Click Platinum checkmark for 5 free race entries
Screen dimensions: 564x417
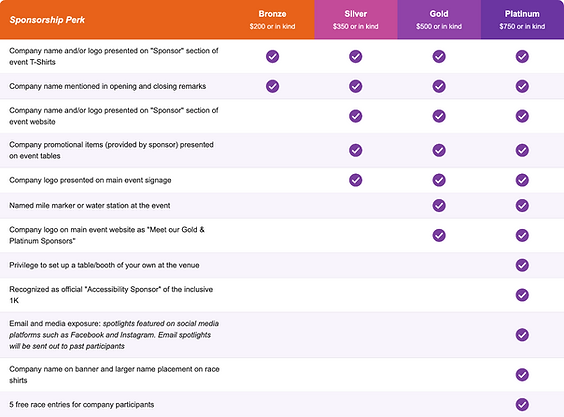[522, 404]
